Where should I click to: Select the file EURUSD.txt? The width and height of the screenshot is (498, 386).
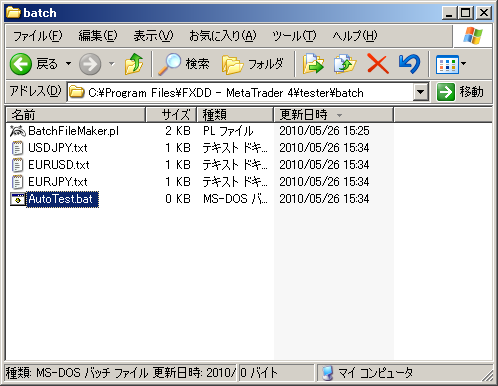pyautogui.click(x=59, y=165)
